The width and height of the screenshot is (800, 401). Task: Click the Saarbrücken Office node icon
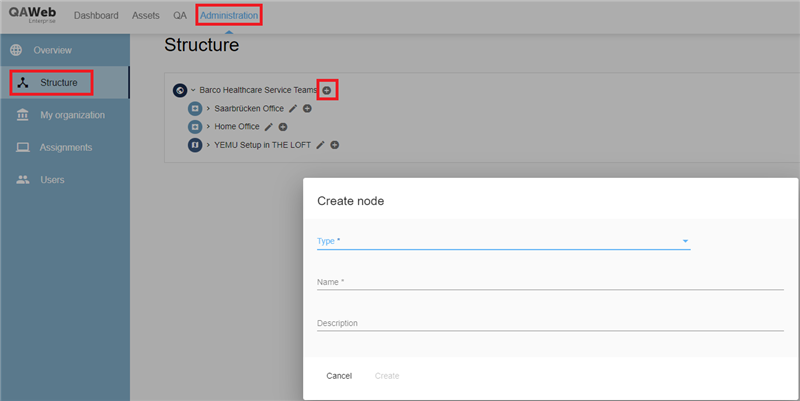tap(195, 109)
